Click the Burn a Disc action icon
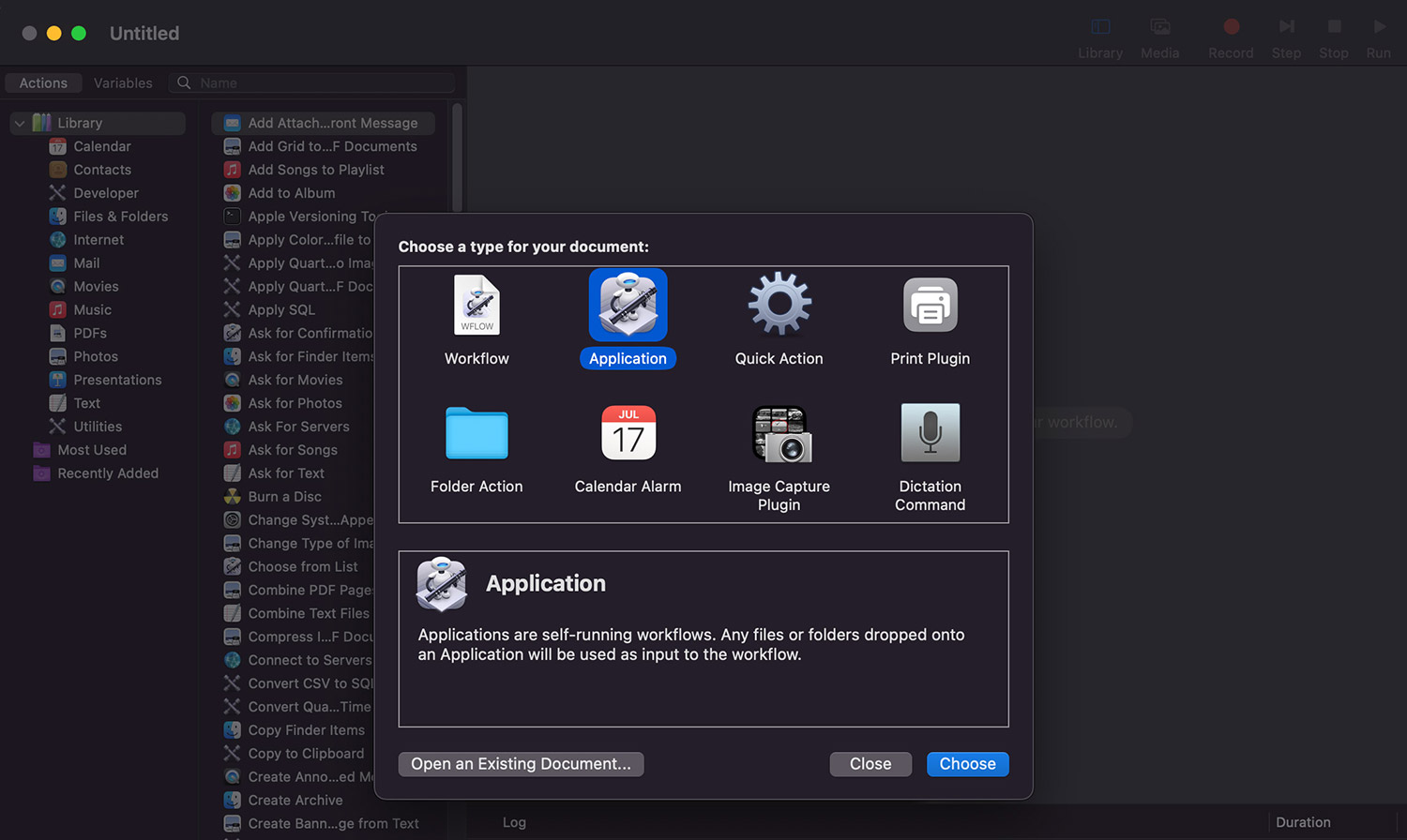This screenshot has height=840, width=1407. [x=232, y=497]
